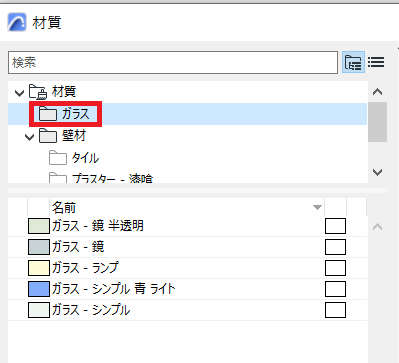399x363 pixels.
Task: Click the folder tree scroll-down arrow
Action: pos(377,172)
